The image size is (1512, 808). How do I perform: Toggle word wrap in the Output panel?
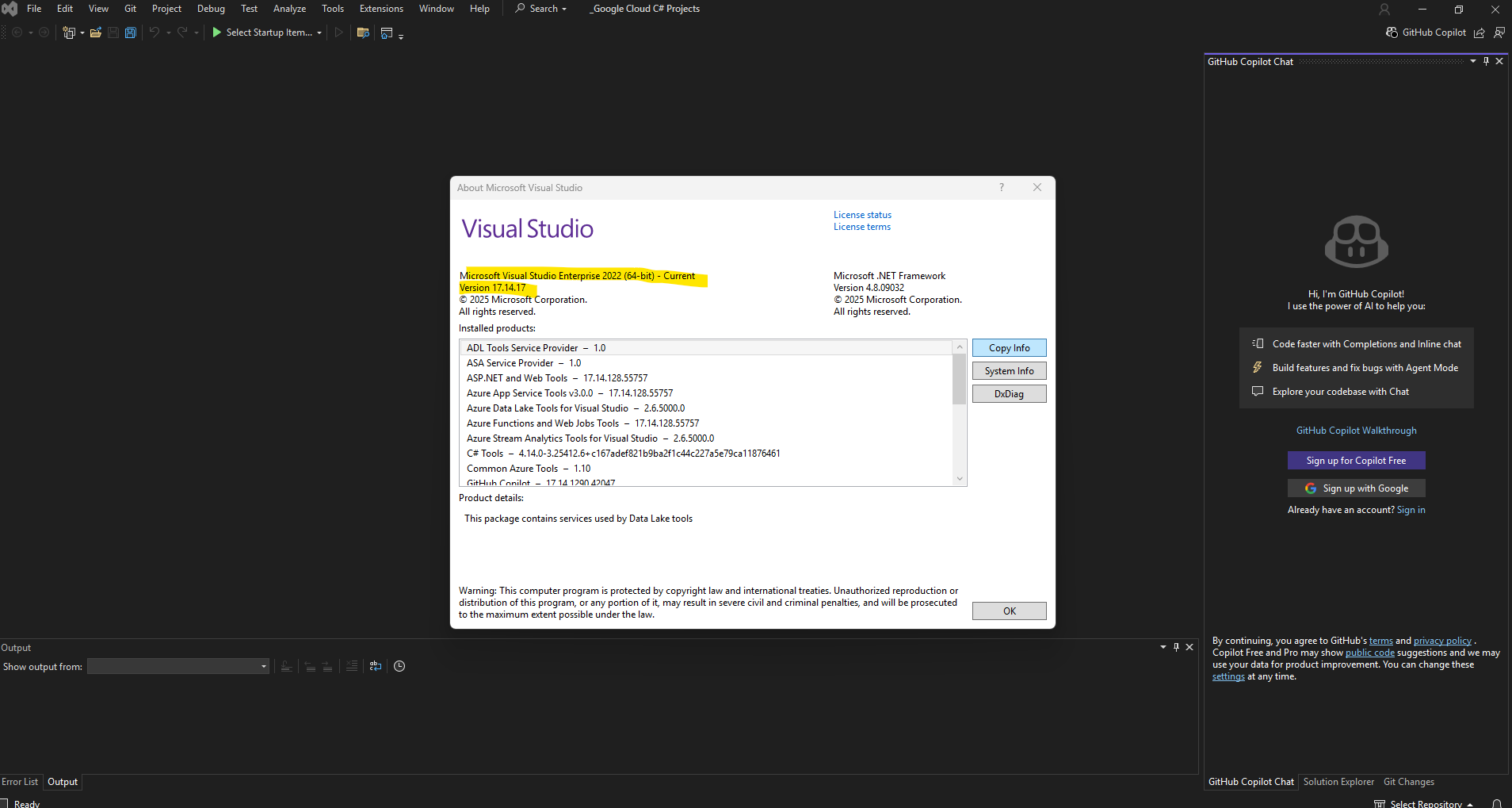pyautogui.click(x=376, y=666)
